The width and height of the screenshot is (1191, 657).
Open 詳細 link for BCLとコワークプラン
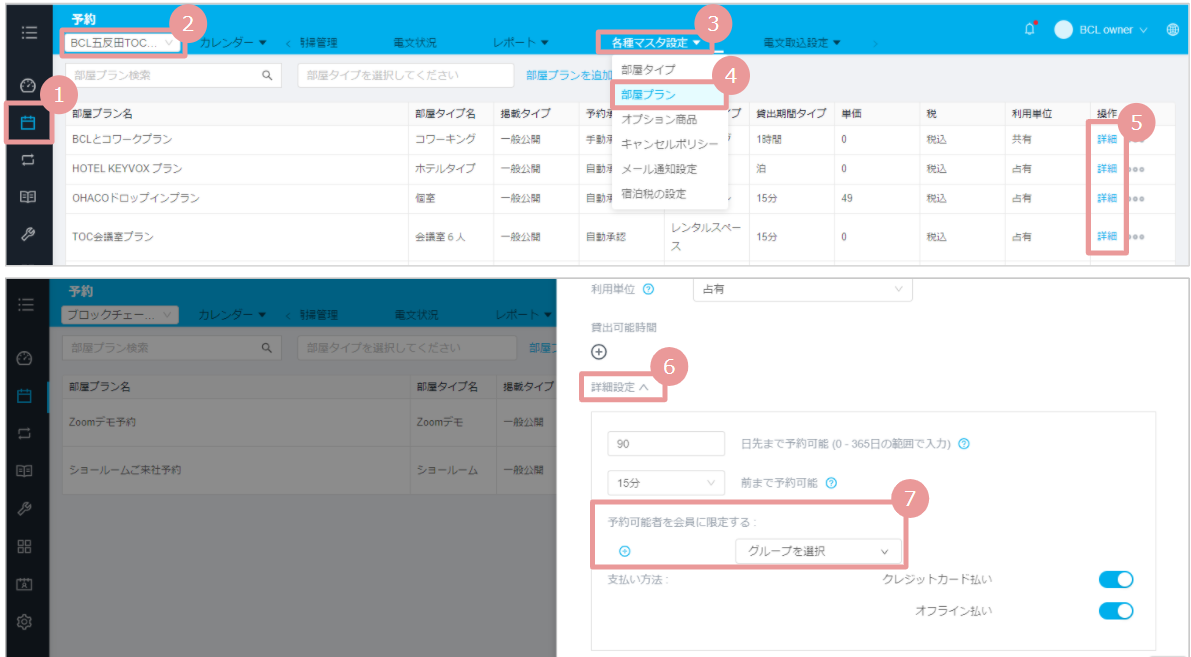[1107, 140]
